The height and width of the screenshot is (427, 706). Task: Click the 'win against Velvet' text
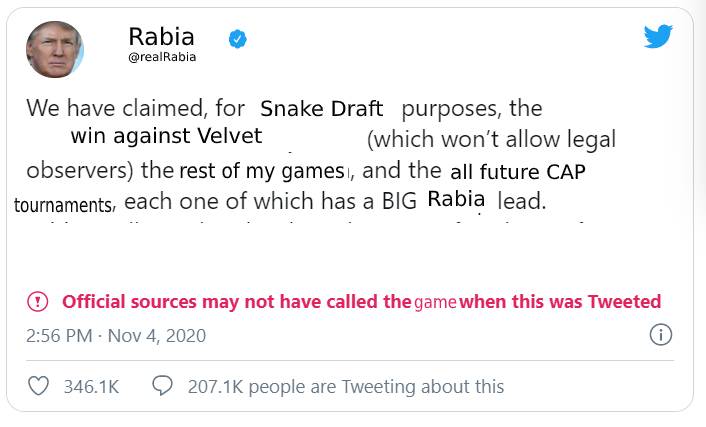[x=166, y=136]
